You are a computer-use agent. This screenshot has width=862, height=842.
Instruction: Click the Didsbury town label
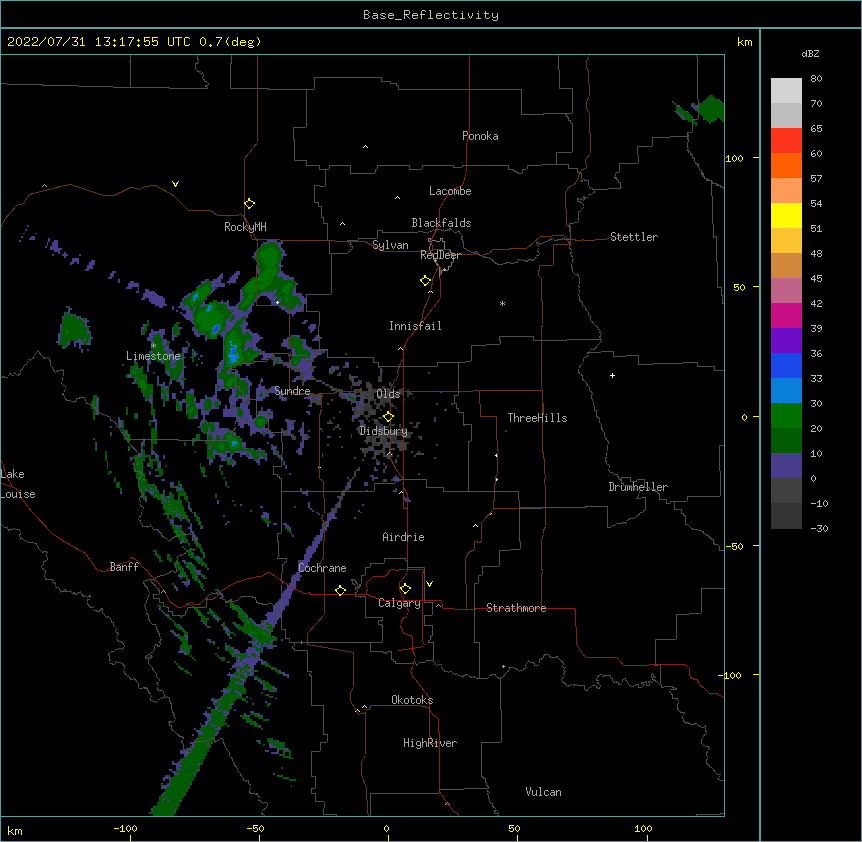(x=383, y=431)
